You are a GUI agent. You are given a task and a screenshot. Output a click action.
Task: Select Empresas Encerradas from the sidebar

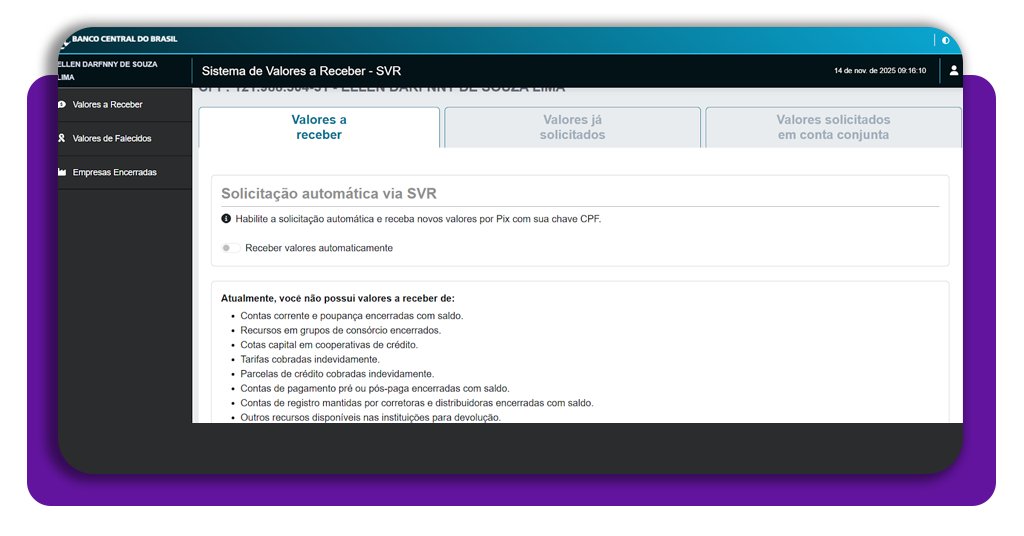coord(114,172)
